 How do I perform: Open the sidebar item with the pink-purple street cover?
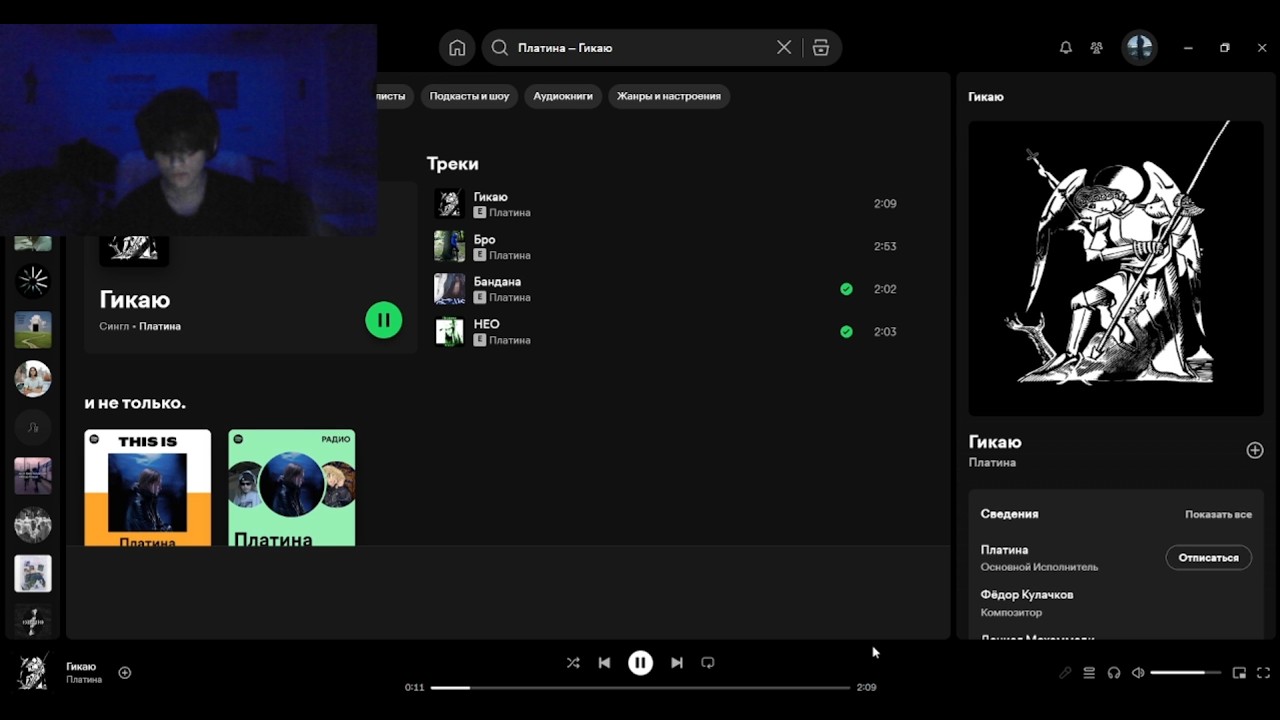[33, 476]
